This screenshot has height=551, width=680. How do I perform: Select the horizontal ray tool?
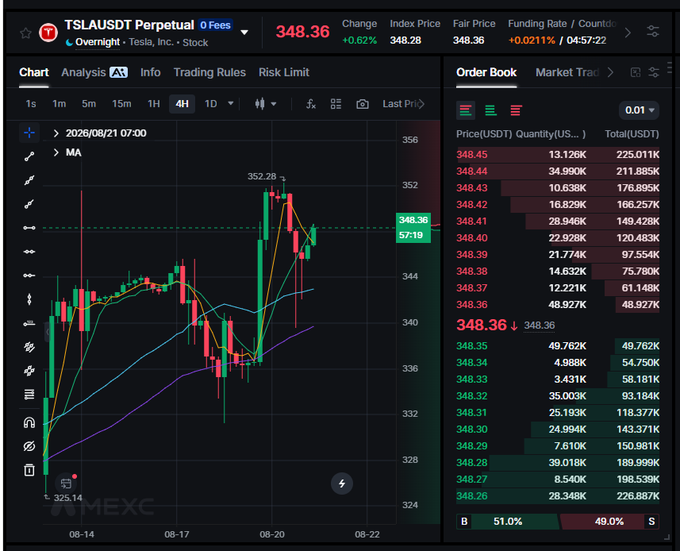coord(29,251)
